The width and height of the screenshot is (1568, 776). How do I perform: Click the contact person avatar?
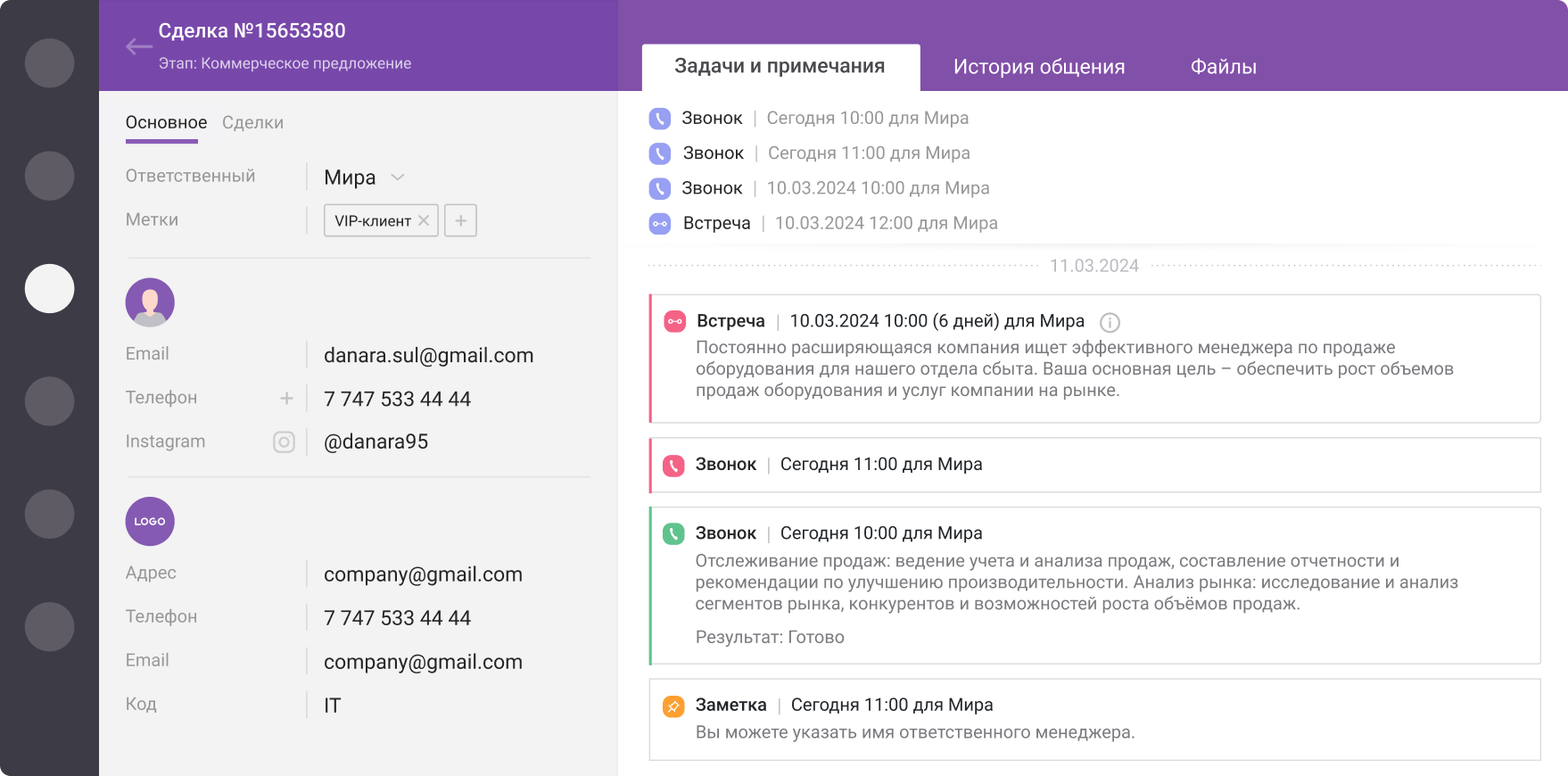coord(150,302)
